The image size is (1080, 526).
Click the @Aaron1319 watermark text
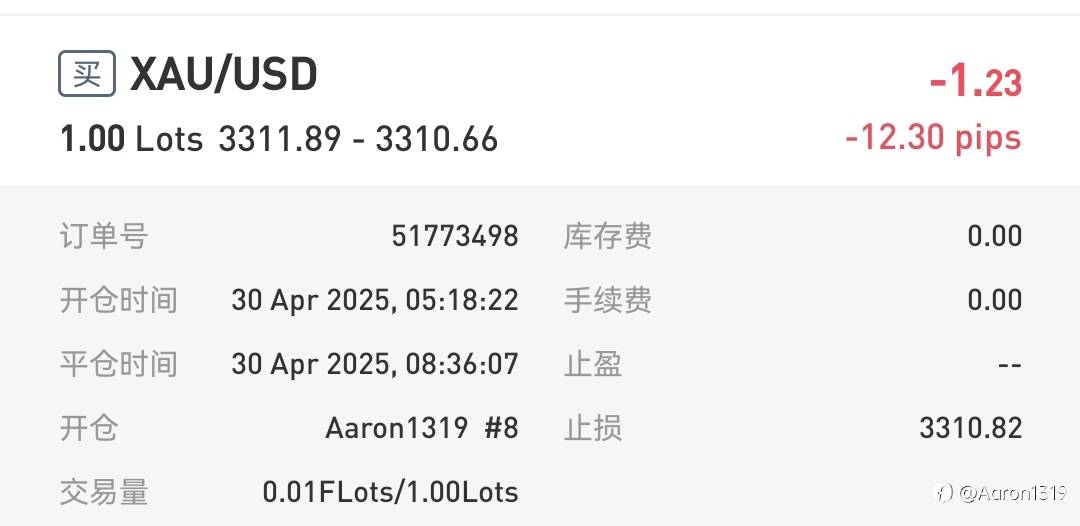(x=1012, y=492)
